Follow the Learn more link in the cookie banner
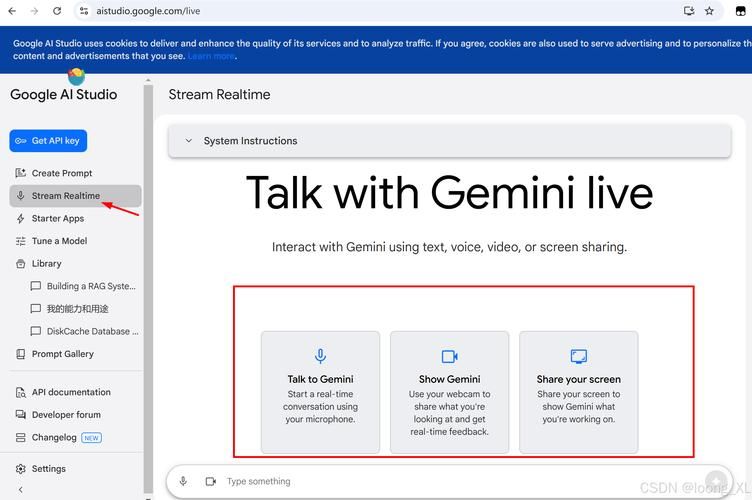 (x=211, y=57)
